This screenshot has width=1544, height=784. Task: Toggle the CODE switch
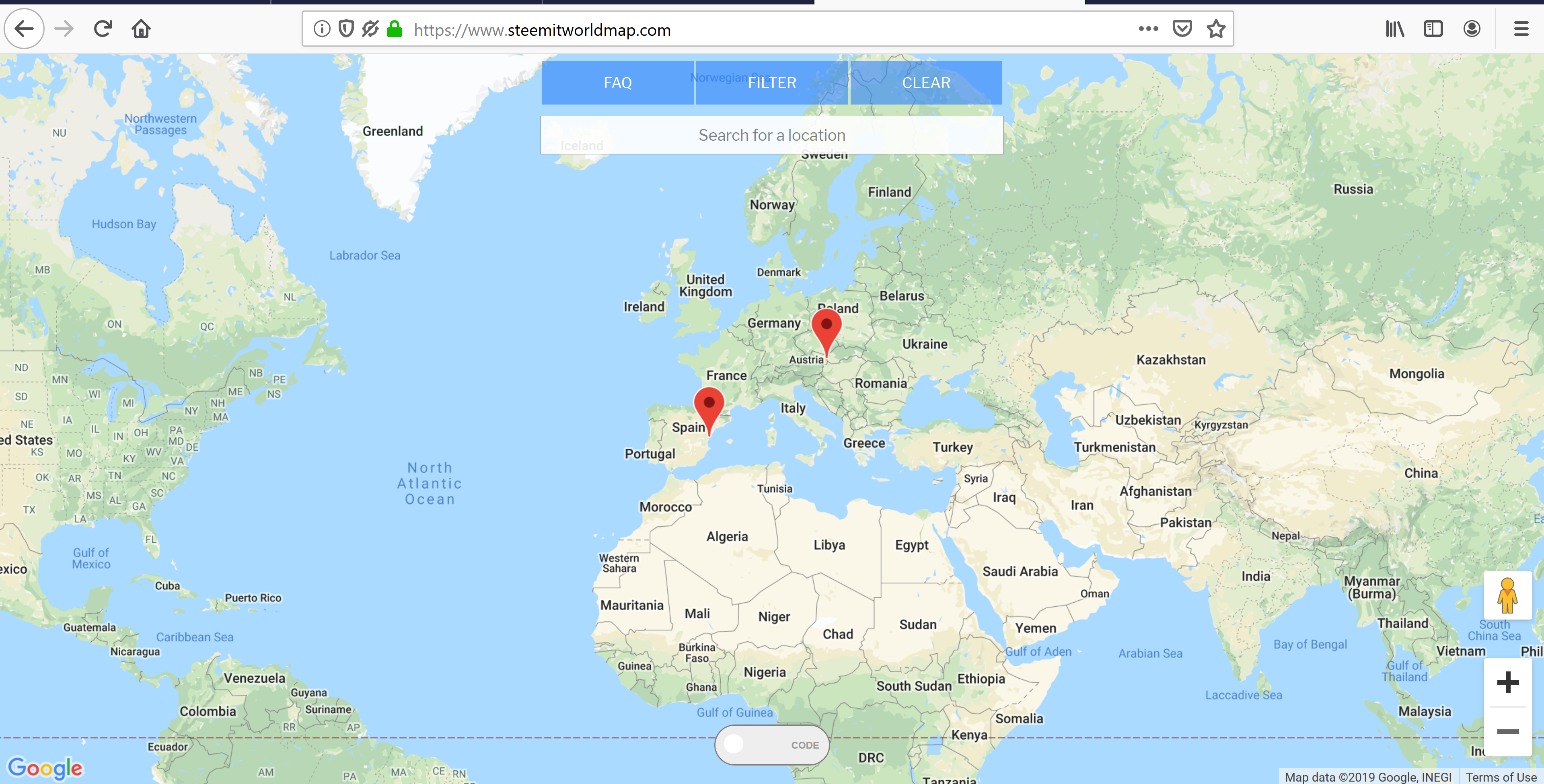pos(772,745)
